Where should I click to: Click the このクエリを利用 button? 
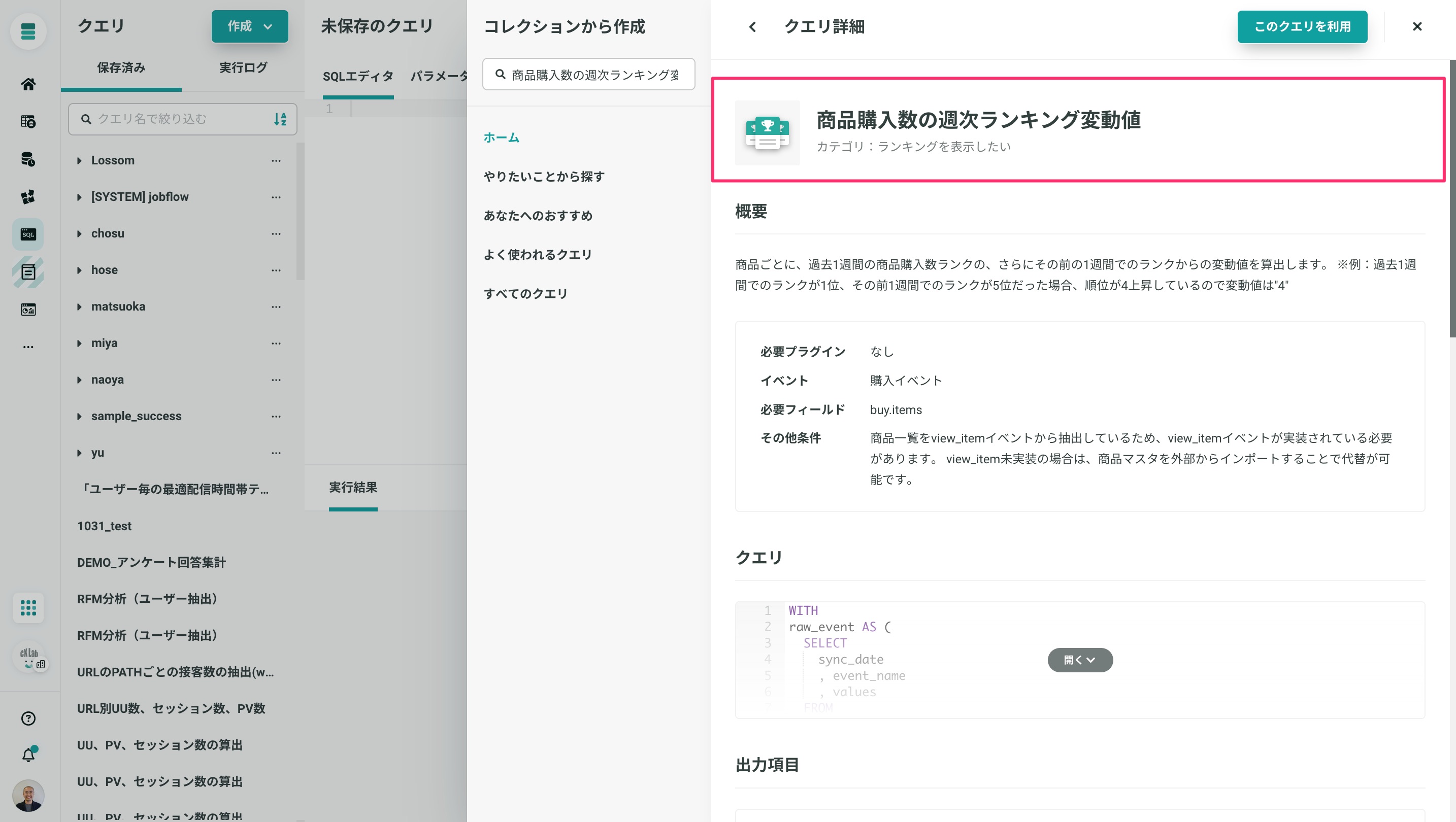pos(1302,26)
